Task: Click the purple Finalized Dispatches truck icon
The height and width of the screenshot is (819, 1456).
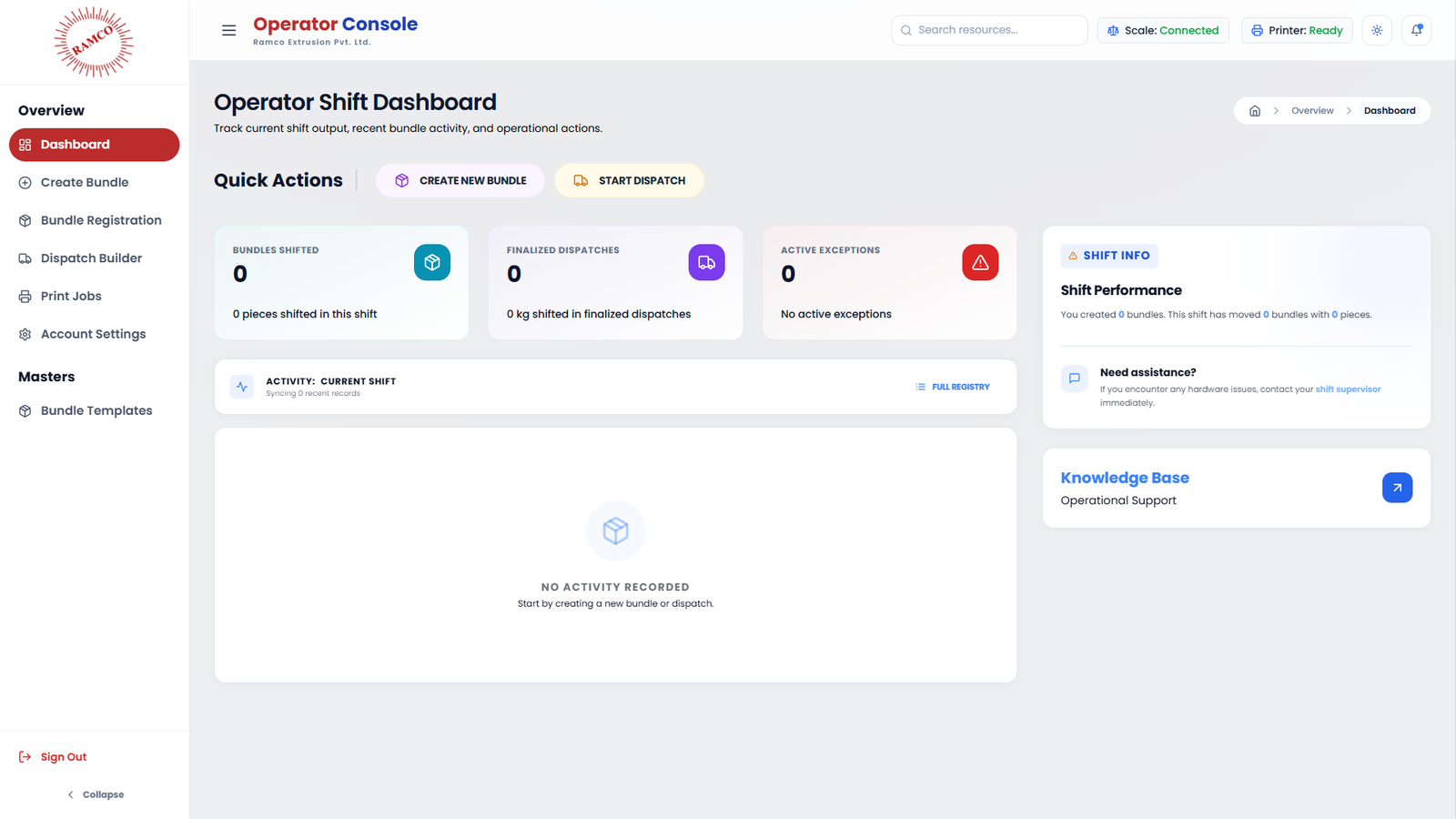Action: tap(706, 262)
